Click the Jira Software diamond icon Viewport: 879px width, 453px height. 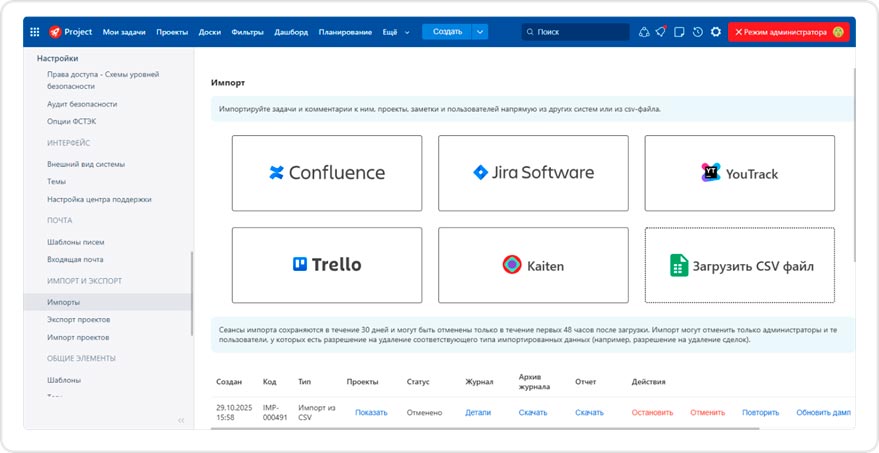coord(480,172)
